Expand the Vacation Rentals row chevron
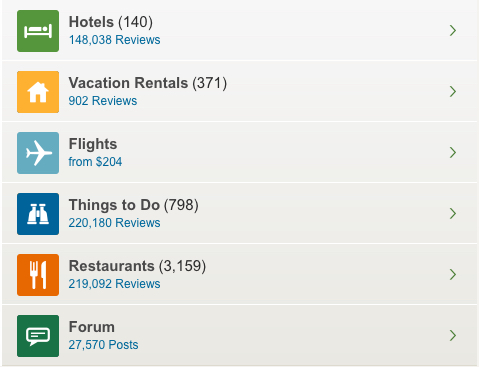This screenshot has width=479, height=367. (453, 91)
